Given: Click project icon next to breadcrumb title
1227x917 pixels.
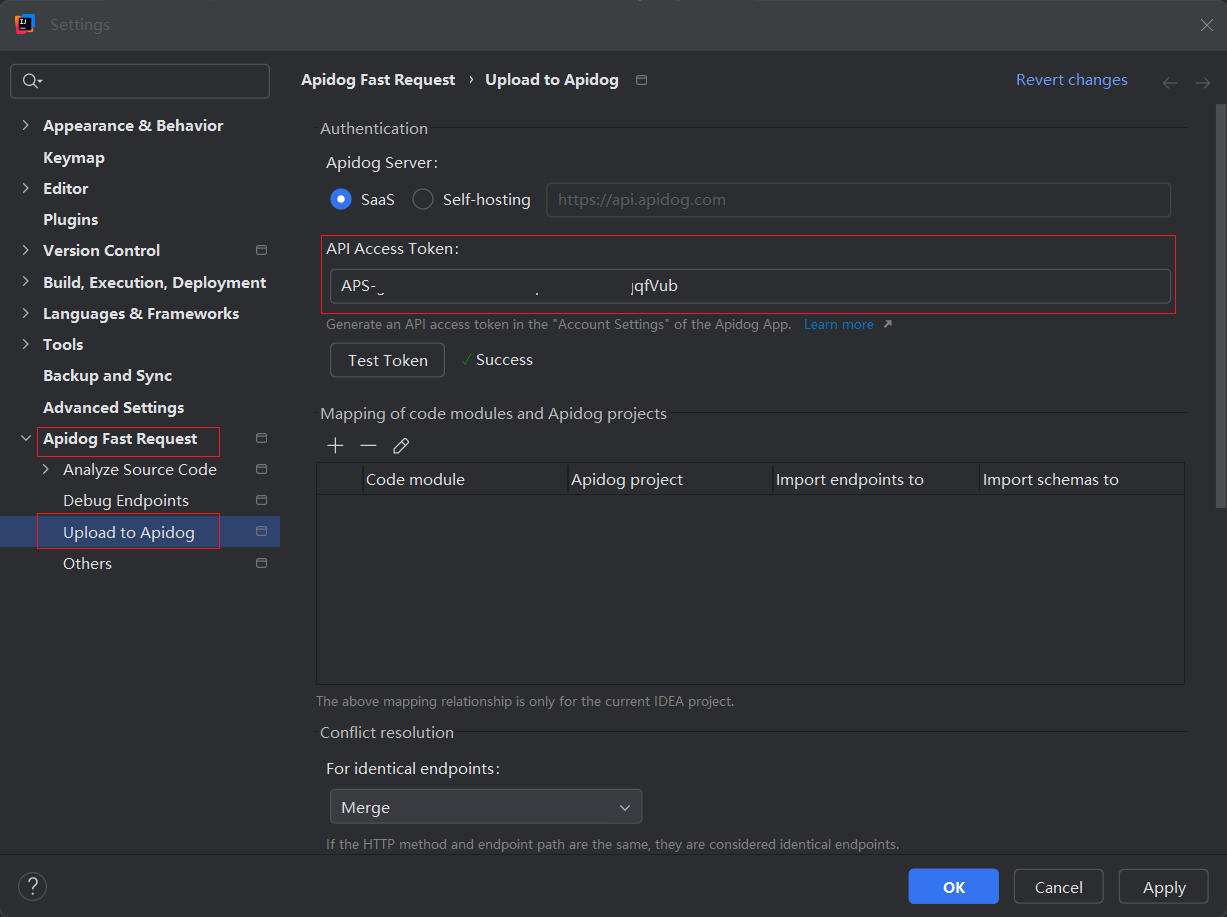Looking at the screenshot, I should pos(642,80).
